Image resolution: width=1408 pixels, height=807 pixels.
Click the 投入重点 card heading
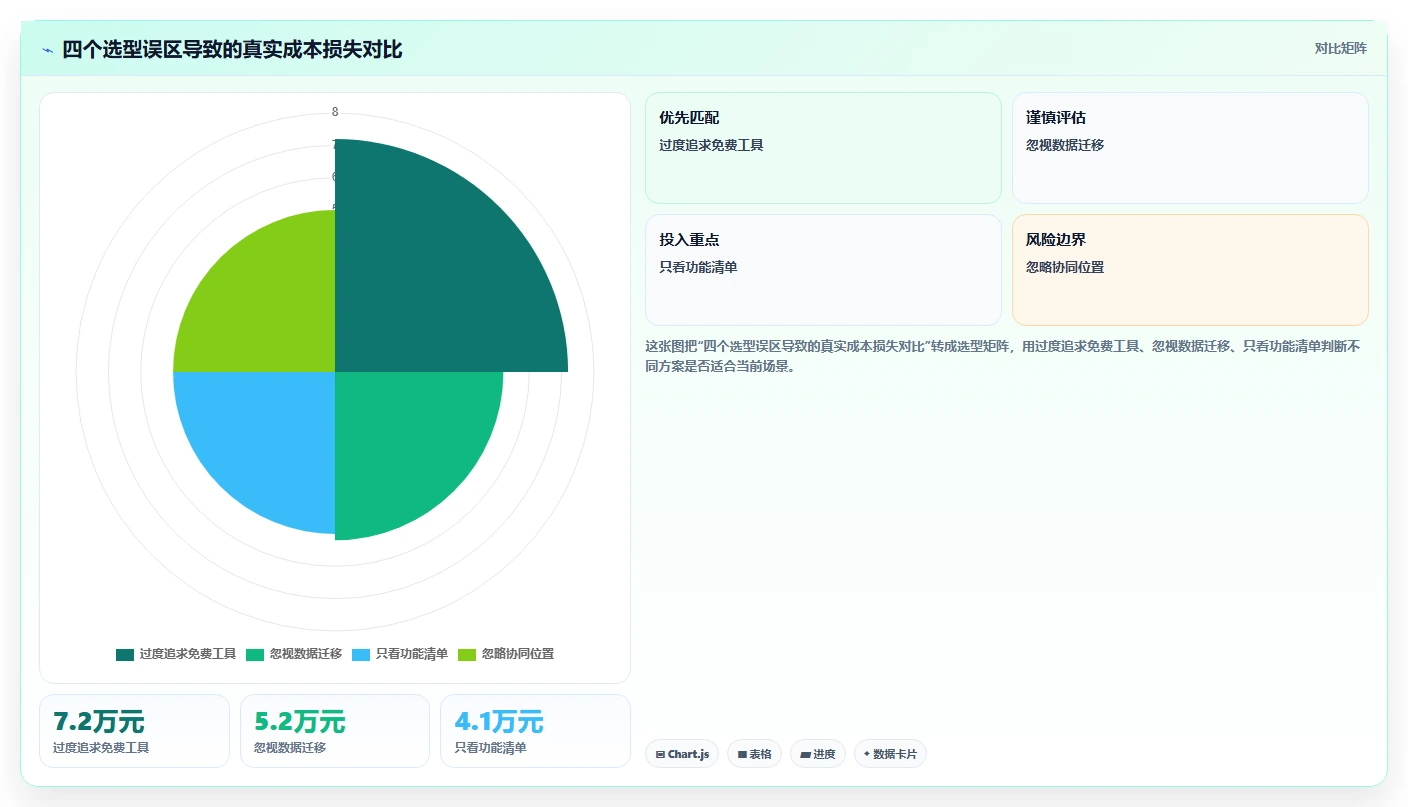[689, 240]
